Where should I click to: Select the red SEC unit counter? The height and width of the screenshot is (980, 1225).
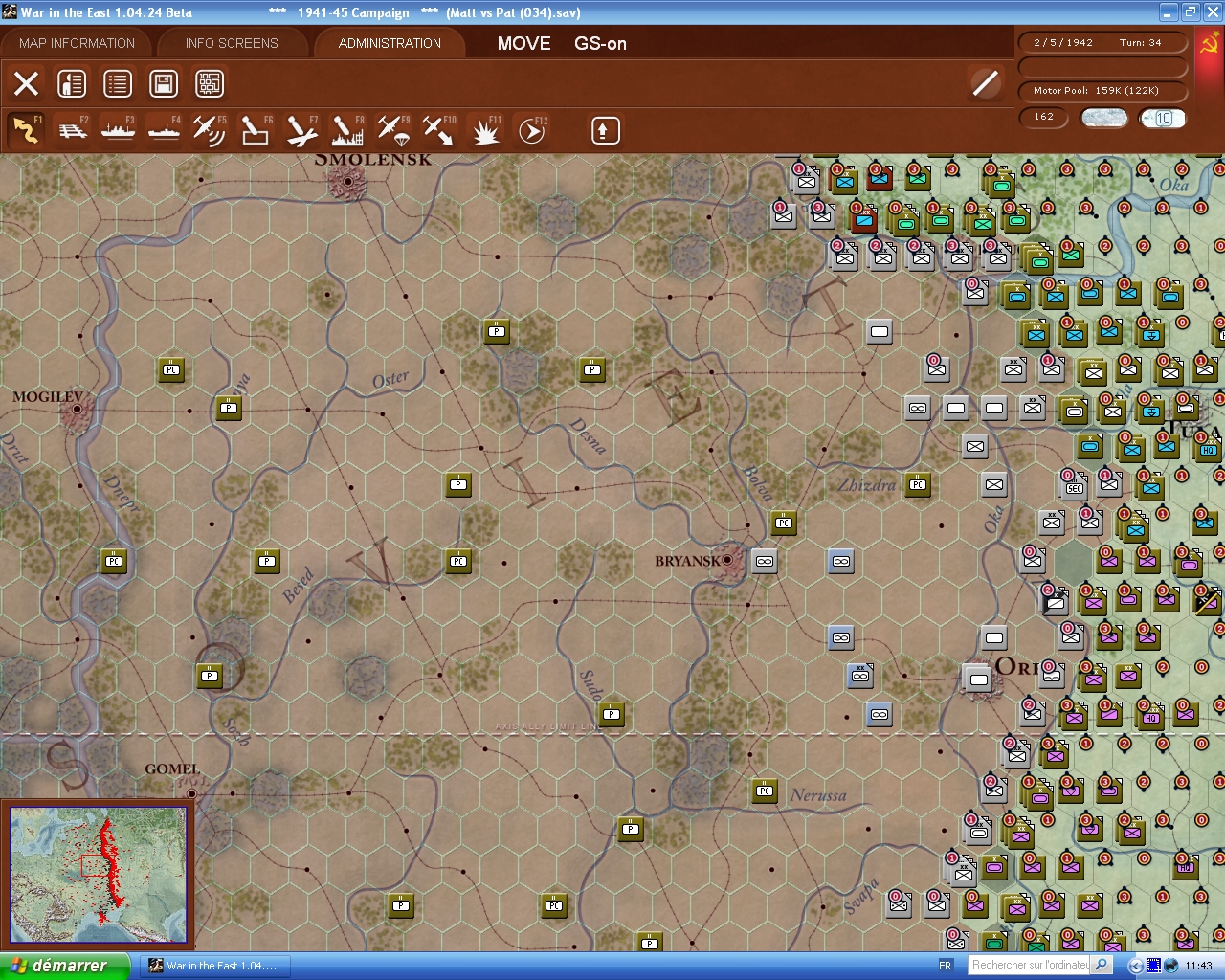1074,485
